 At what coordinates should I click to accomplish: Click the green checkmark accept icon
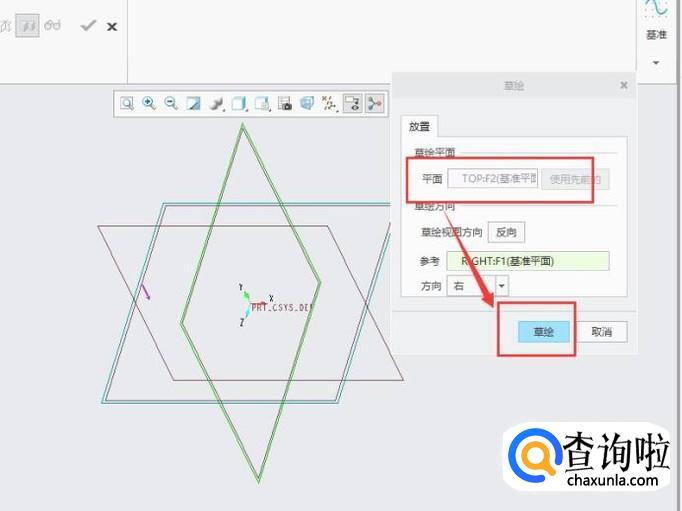(88, 26)
